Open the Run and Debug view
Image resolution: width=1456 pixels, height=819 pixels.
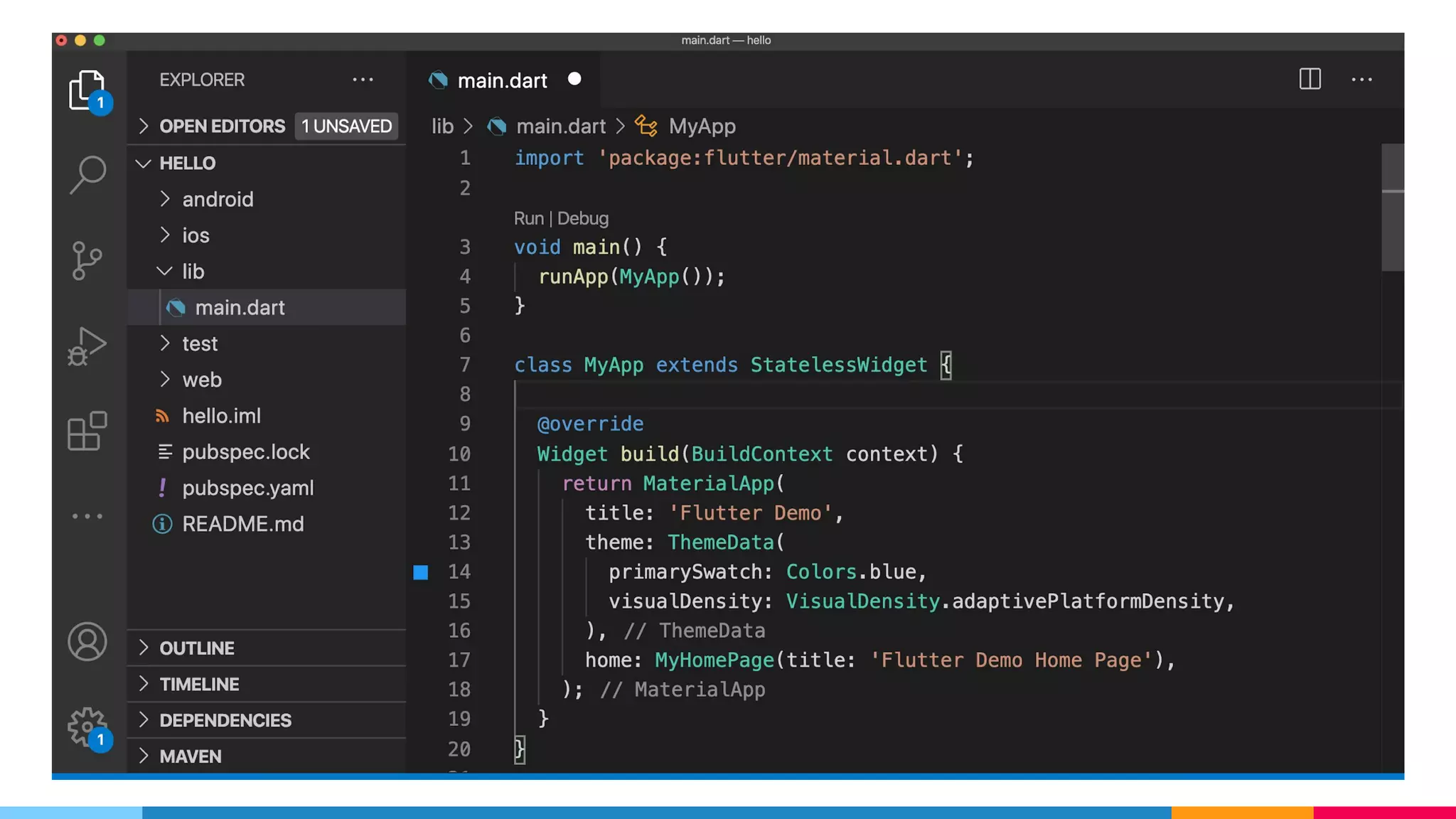tap(88, 346)
